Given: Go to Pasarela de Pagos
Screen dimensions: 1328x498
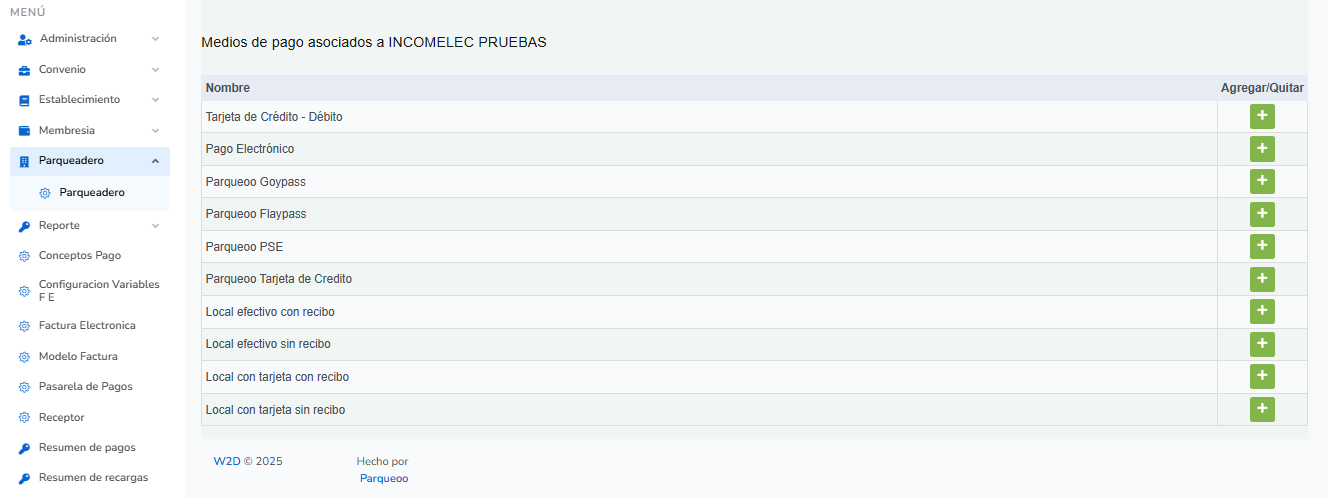Looking at the screenshot, I should (85, 387).
